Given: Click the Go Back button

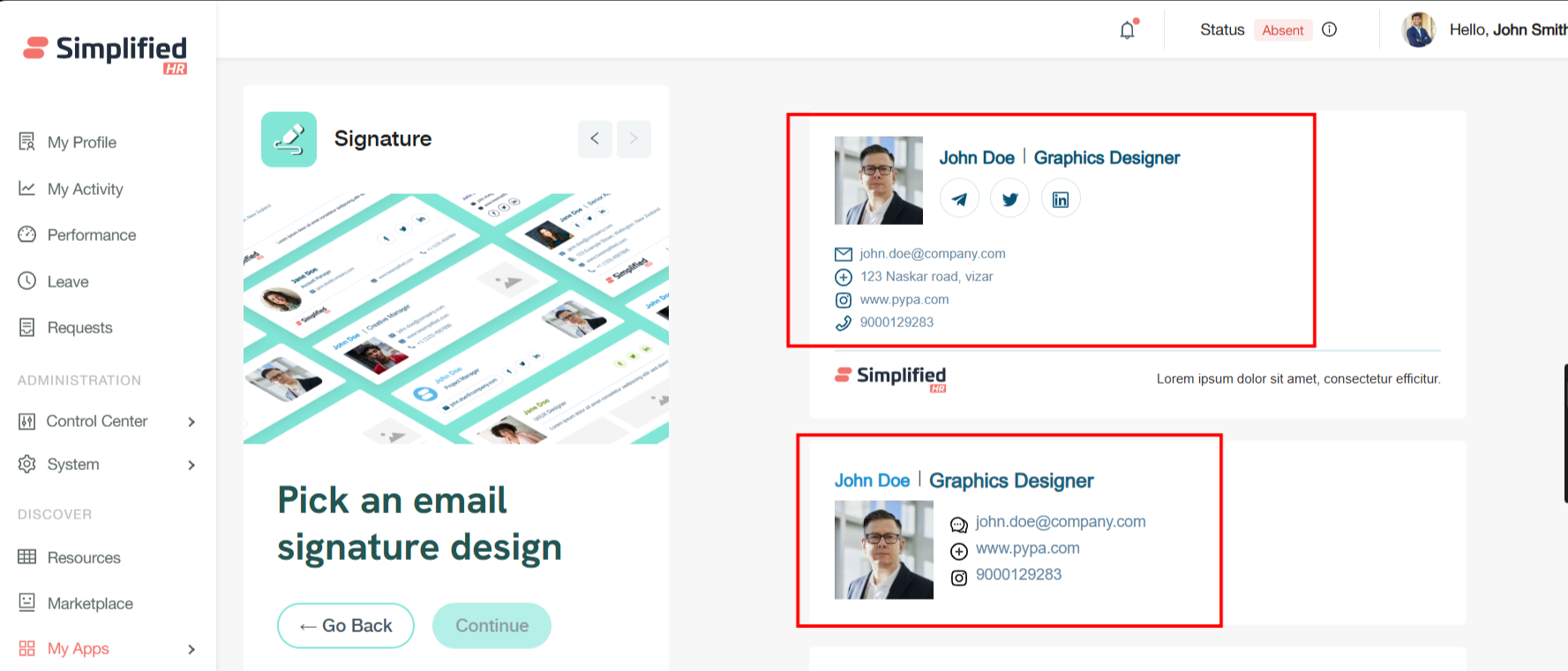Looking at the screenshot, I should pos(346,625).
